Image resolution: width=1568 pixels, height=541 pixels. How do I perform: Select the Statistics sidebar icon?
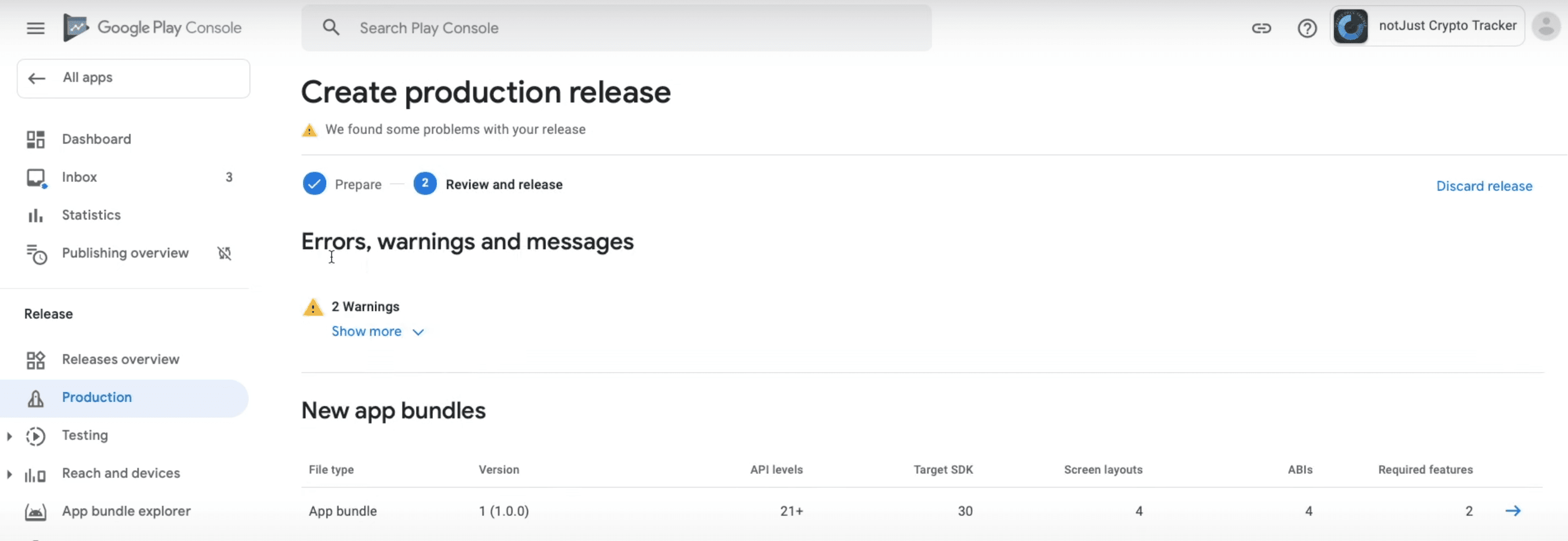(35, 215)
